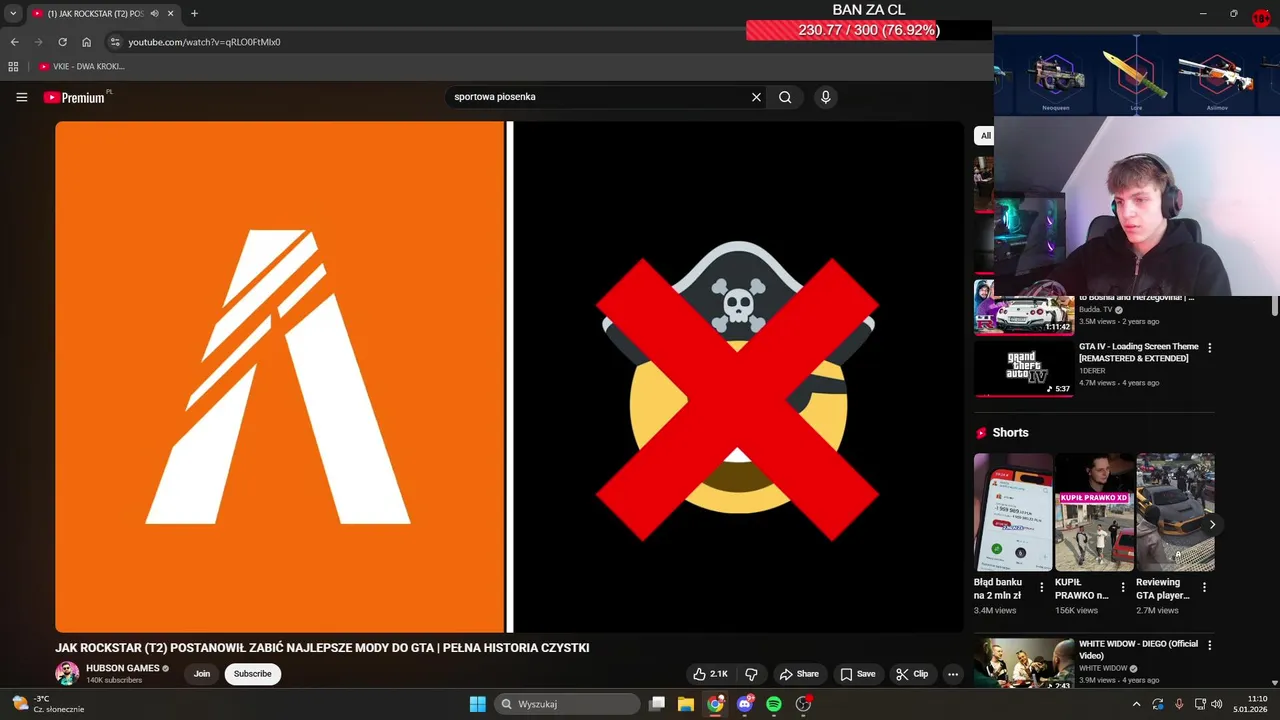Image resolution: width=1280 pixels, height=720 pixels.
Task: Open Discord from the taskbar
Action: (744, 704)
